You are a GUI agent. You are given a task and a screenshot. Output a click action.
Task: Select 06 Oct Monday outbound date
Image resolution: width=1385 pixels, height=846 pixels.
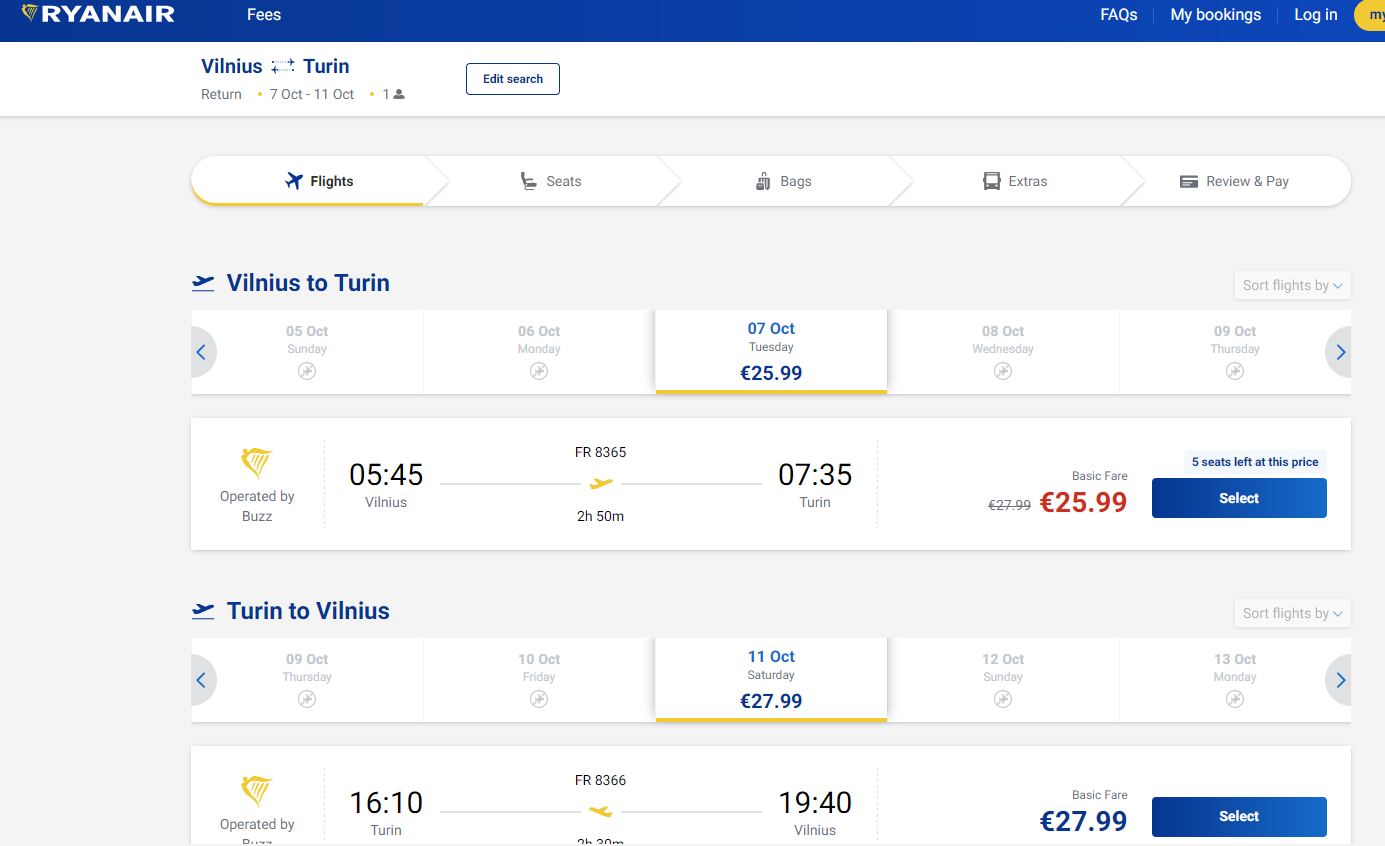pyautogui.click(x=539, y=352)
